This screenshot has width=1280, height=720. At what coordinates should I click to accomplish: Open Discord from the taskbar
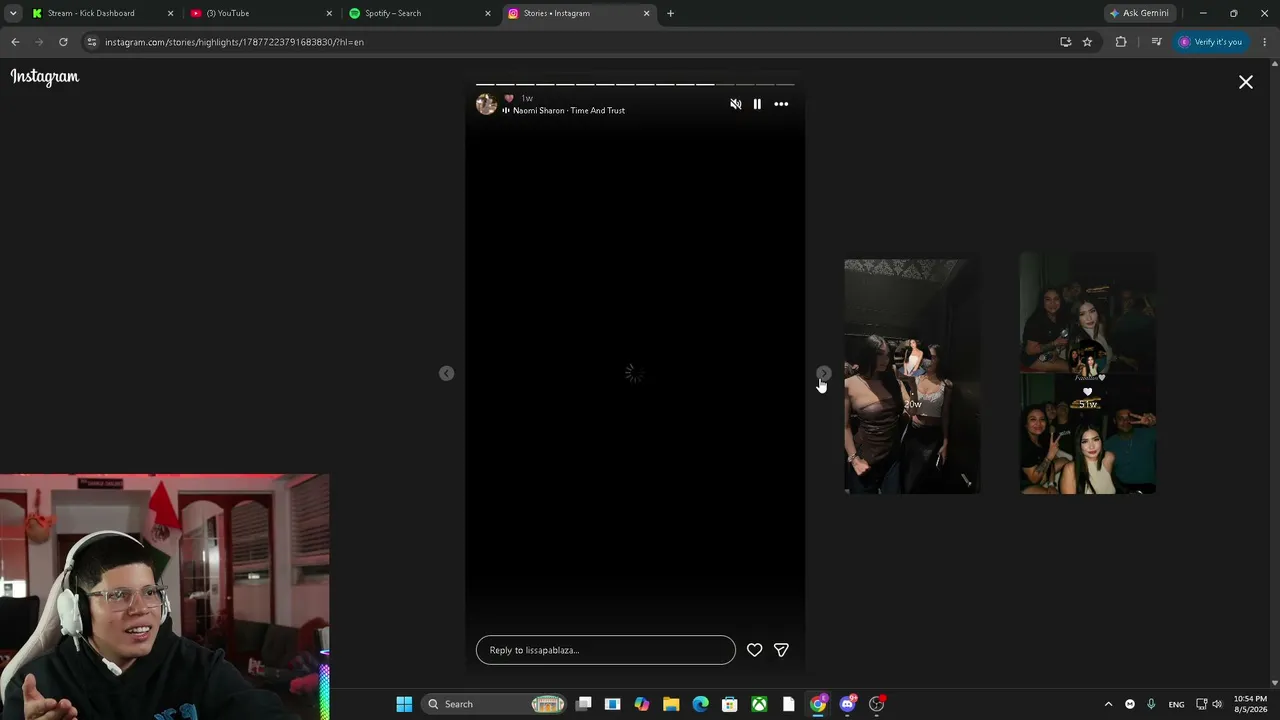tap(847, 704)
